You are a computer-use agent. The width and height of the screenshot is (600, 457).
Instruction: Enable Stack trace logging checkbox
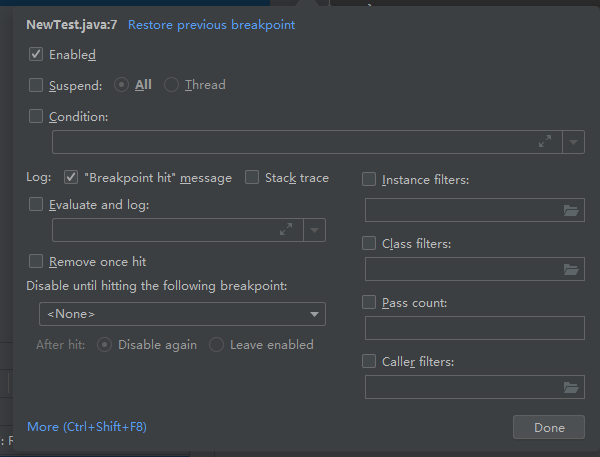[252, 177]
